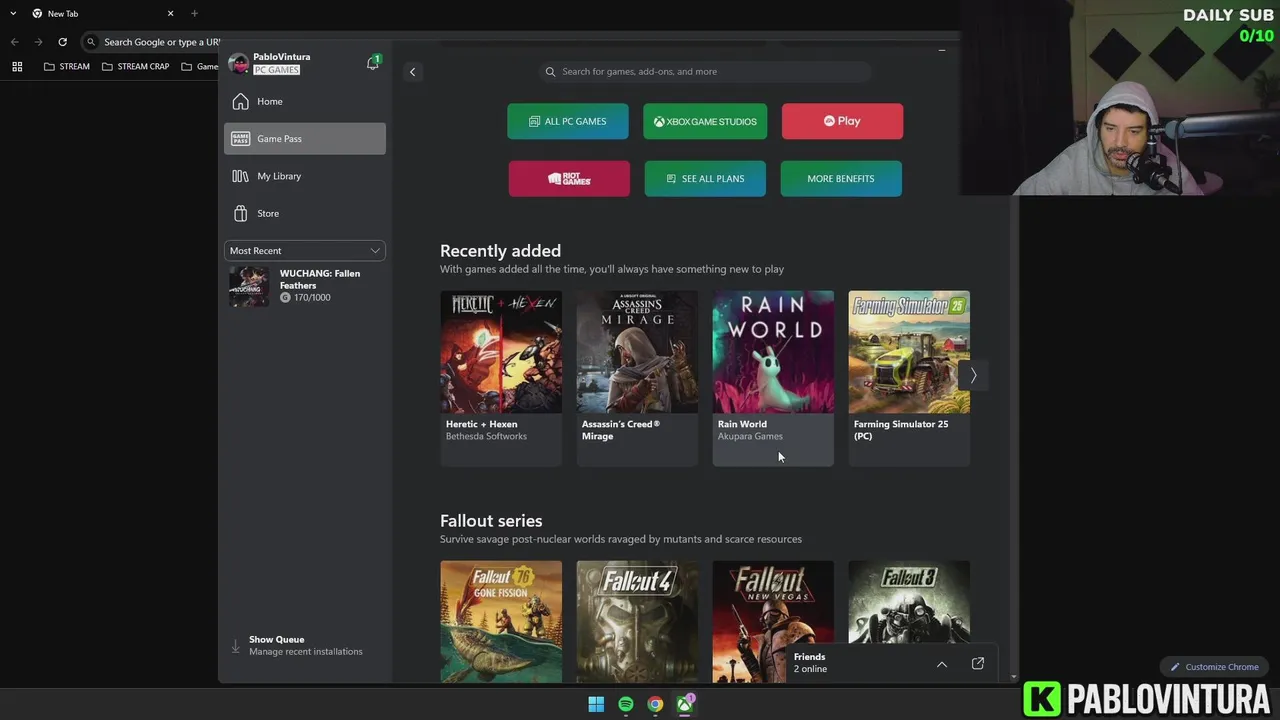1280x720 pixels.
Task: Open Fallout 4 cover
Action: coord(637,621)
